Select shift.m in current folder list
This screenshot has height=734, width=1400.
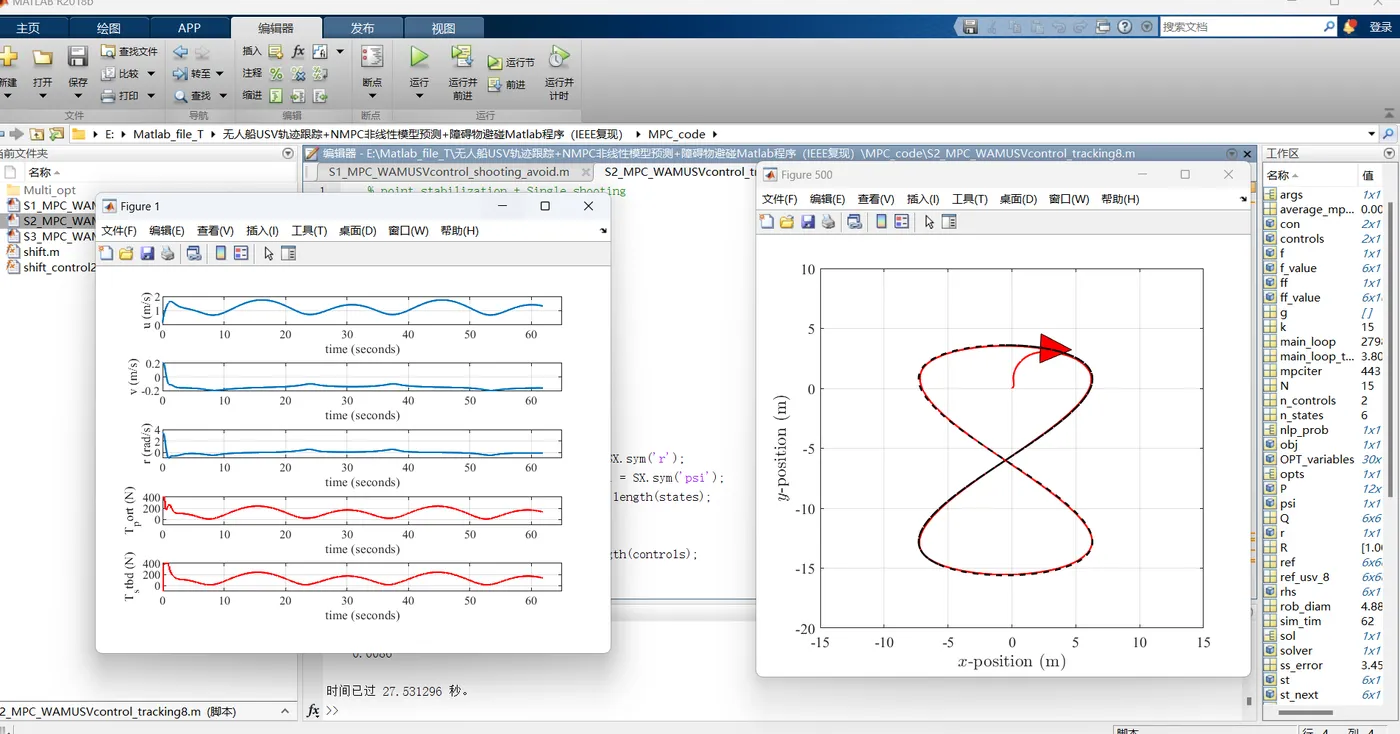coord(41,252)
